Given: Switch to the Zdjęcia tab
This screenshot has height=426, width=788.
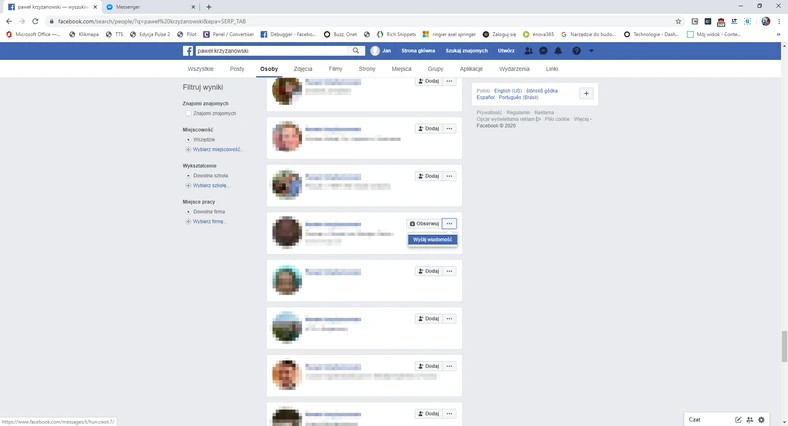Looking at the screenshot, I should (x=303, y=69).
